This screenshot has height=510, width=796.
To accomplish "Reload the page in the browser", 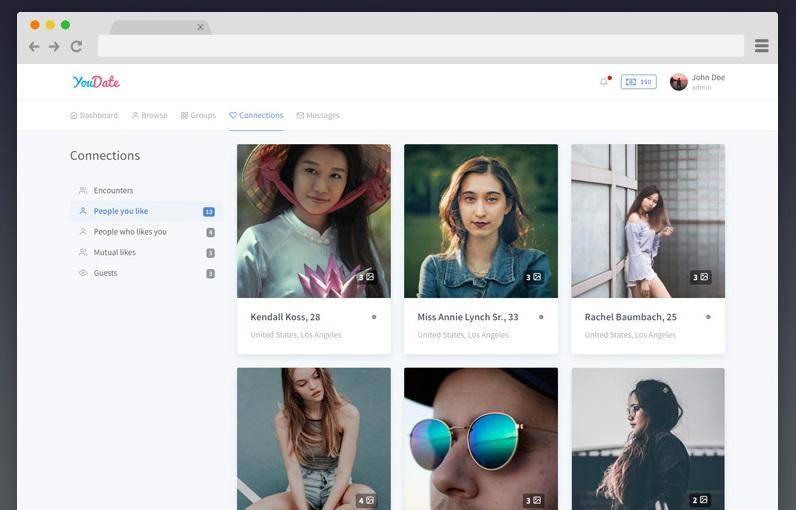I will click(x=77, y=47).
